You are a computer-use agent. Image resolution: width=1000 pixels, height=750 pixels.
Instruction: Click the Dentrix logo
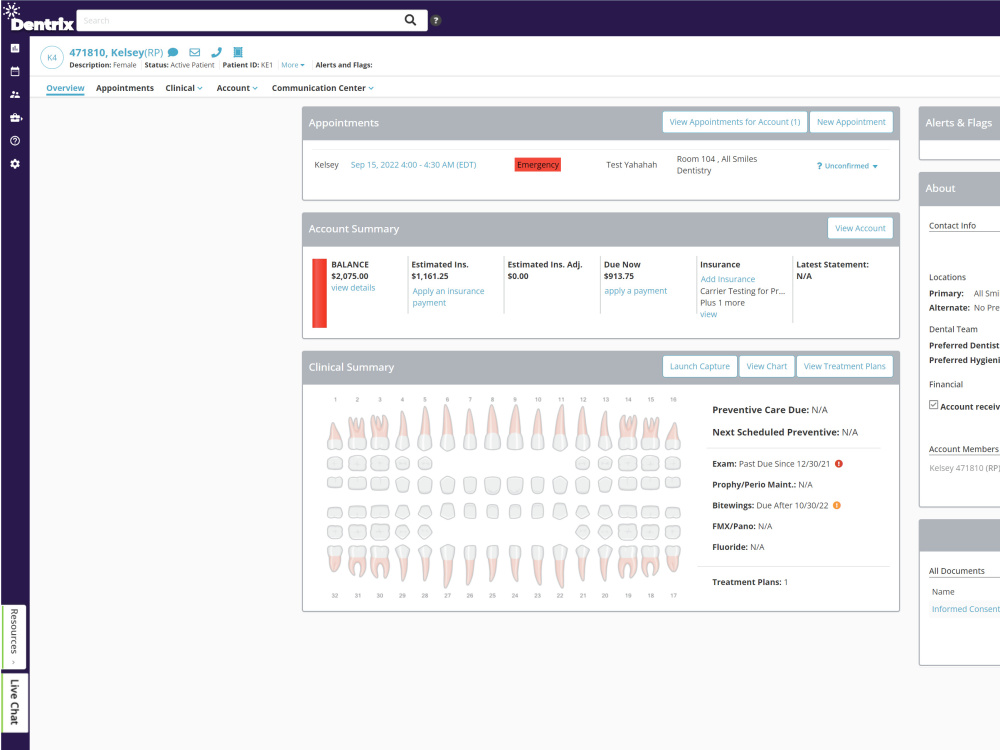(38, 18)
